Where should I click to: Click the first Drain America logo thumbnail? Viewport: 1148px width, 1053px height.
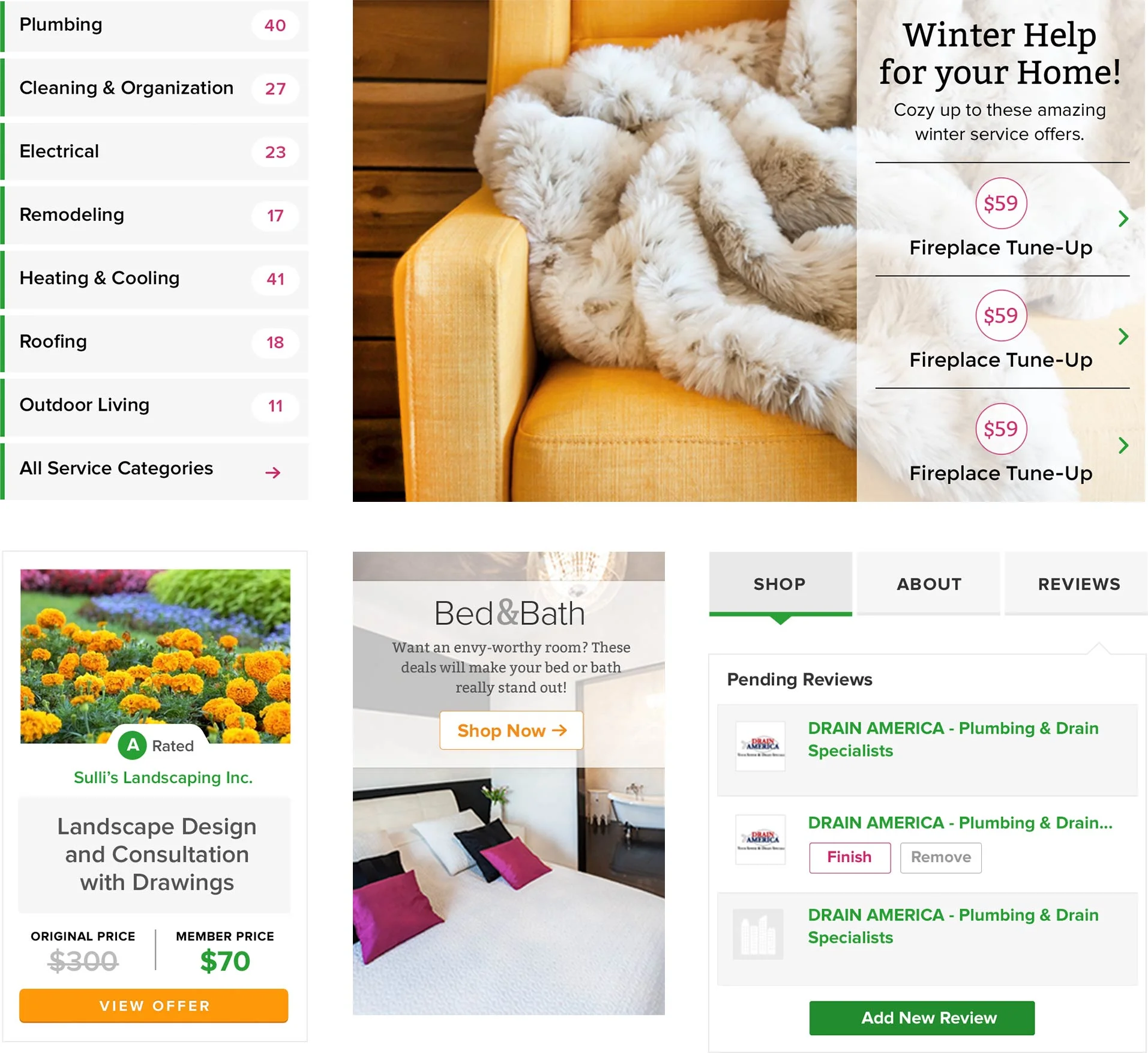click(760, 746)
